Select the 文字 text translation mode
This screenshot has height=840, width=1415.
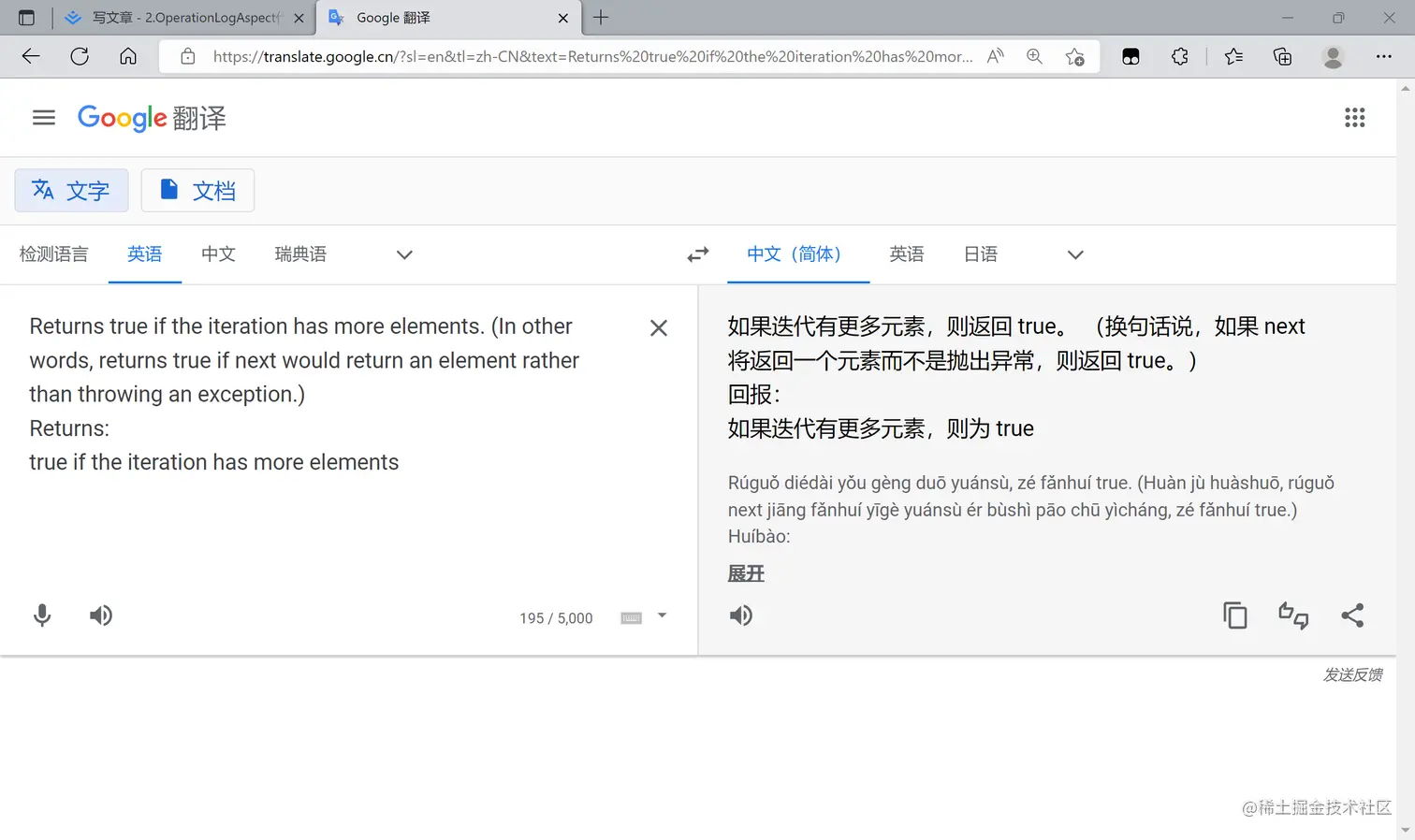[x=71, y=191]
